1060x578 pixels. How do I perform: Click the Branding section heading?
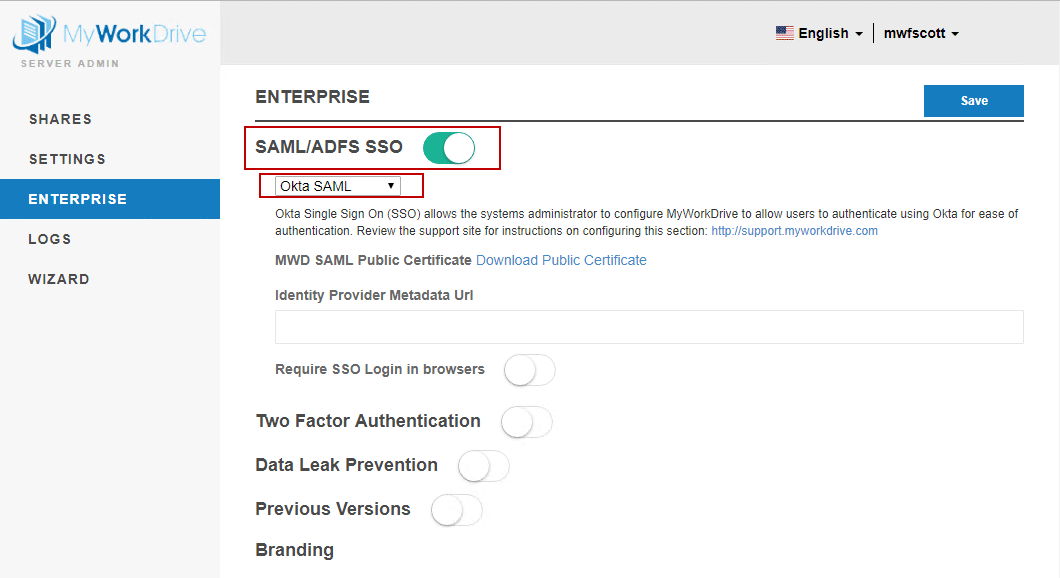pyautogui.click(x=295, y=550)
